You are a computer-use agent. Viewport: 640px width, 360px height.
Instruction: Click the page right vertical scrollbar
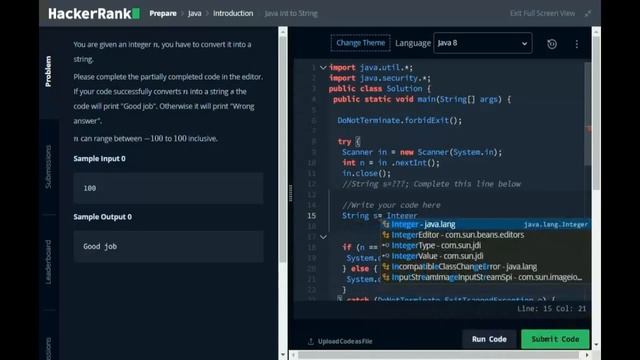[x=596, y=112]
